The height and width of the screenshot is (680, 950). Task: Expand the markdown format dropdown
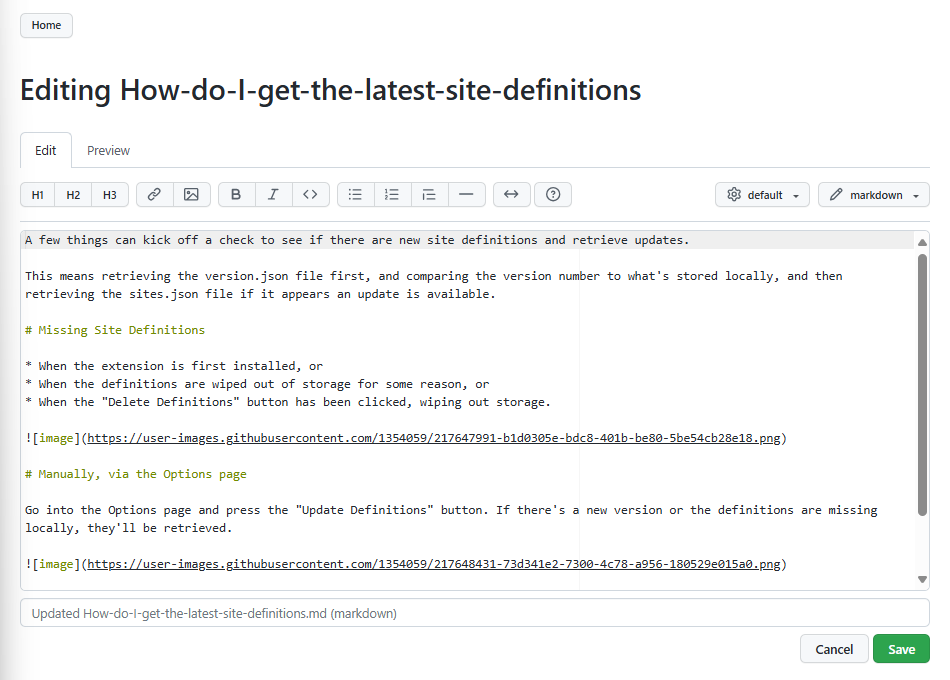(x=873, y=195)
